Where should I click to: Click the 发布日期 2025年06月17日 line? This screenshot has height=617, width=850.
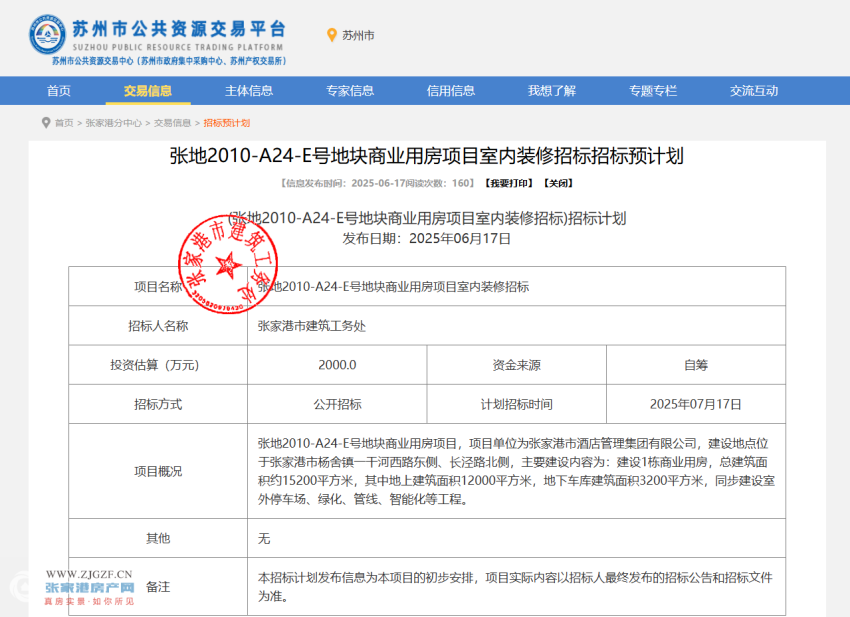tap(427, 239)
